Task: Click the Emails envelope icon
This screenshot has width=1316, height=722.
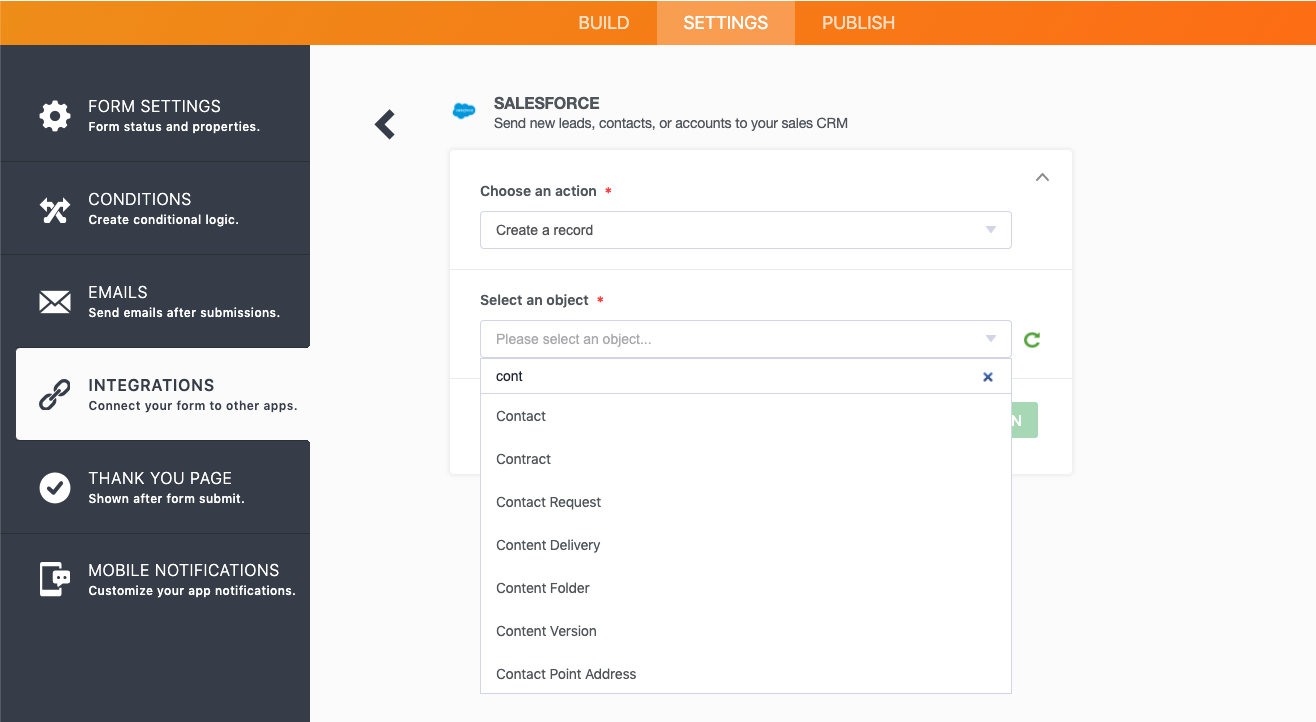Action: (x=54, y=302)
